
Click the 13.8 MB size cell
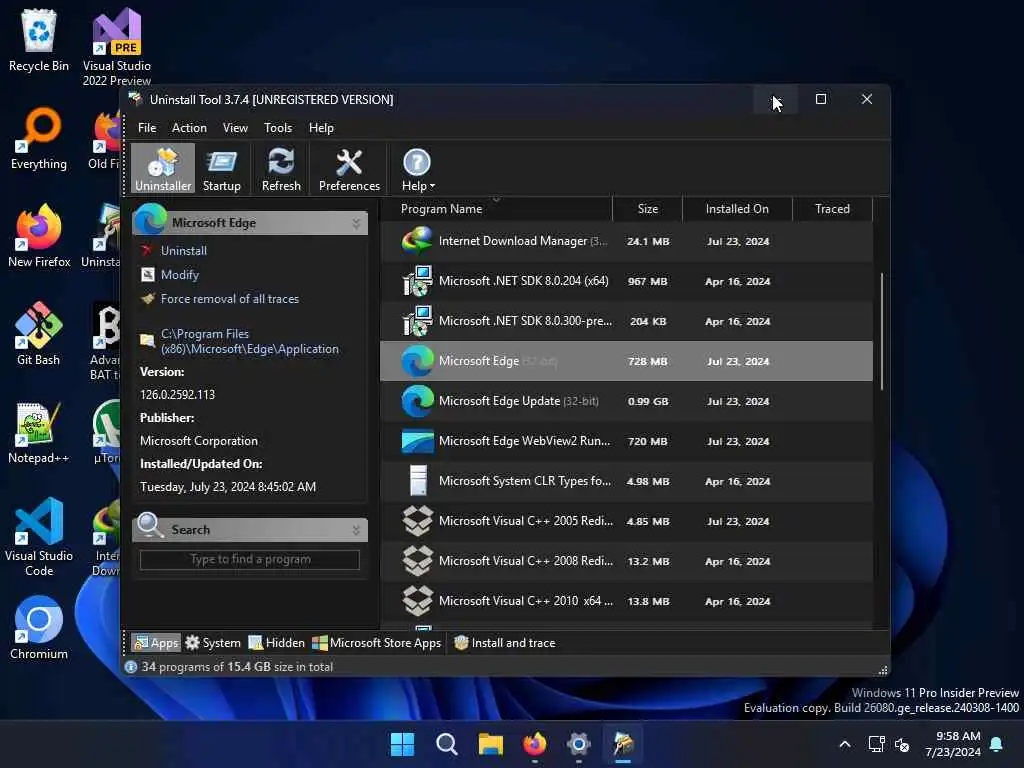coord(647,601)
